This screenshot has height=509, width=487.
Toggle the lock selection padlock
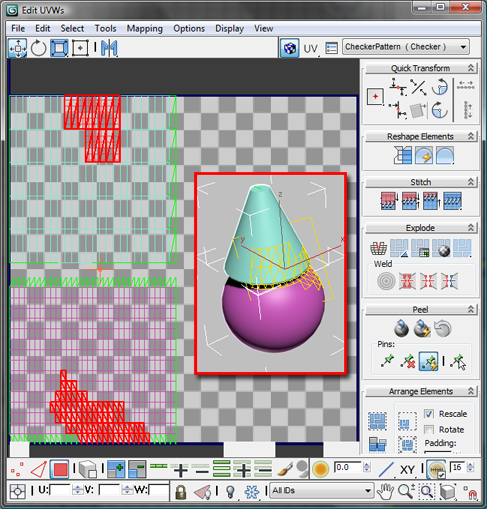[181, 492]
